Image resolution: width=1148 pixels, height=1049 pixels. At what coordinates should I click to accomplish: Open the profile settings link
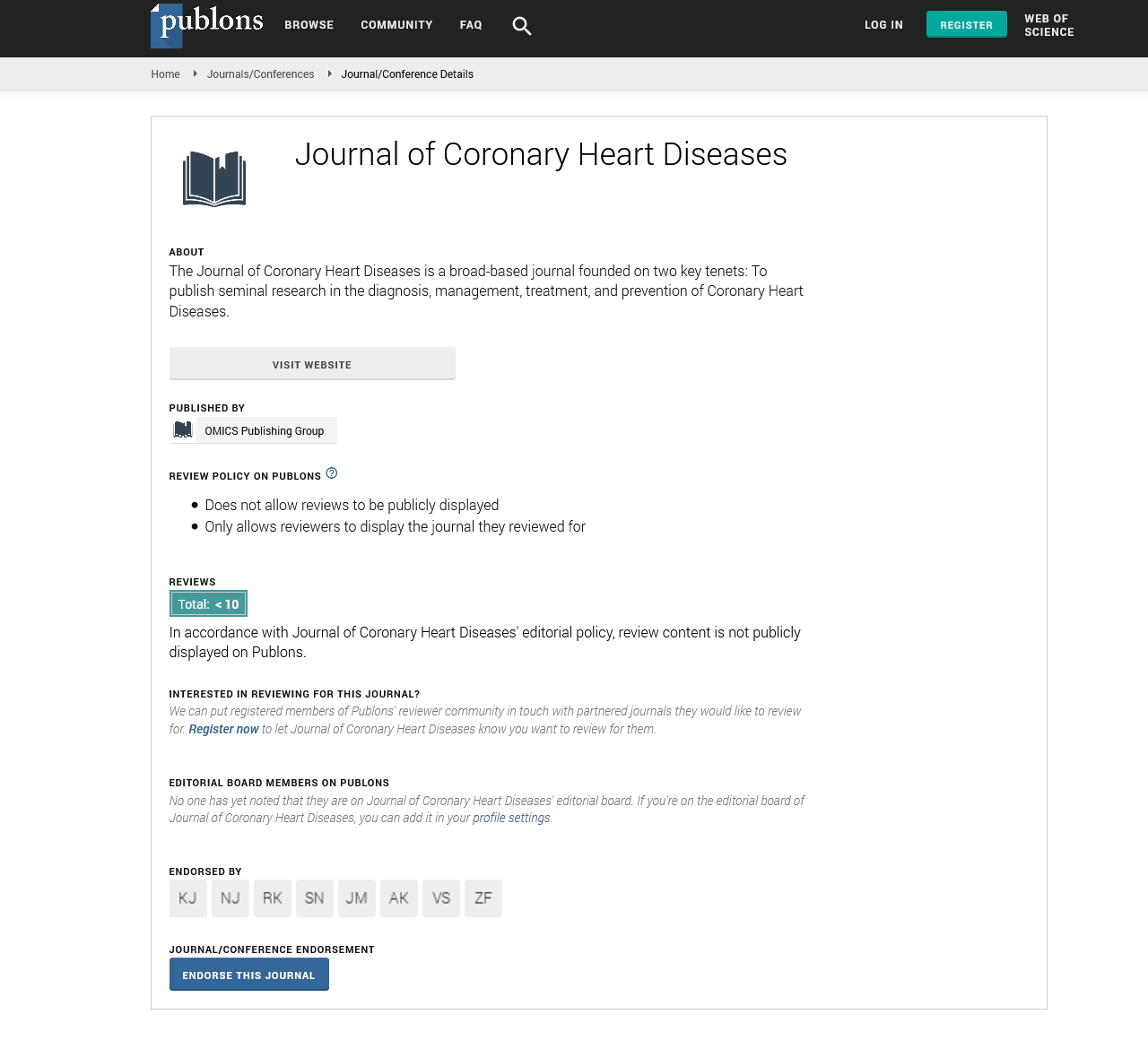coord(511,819)
